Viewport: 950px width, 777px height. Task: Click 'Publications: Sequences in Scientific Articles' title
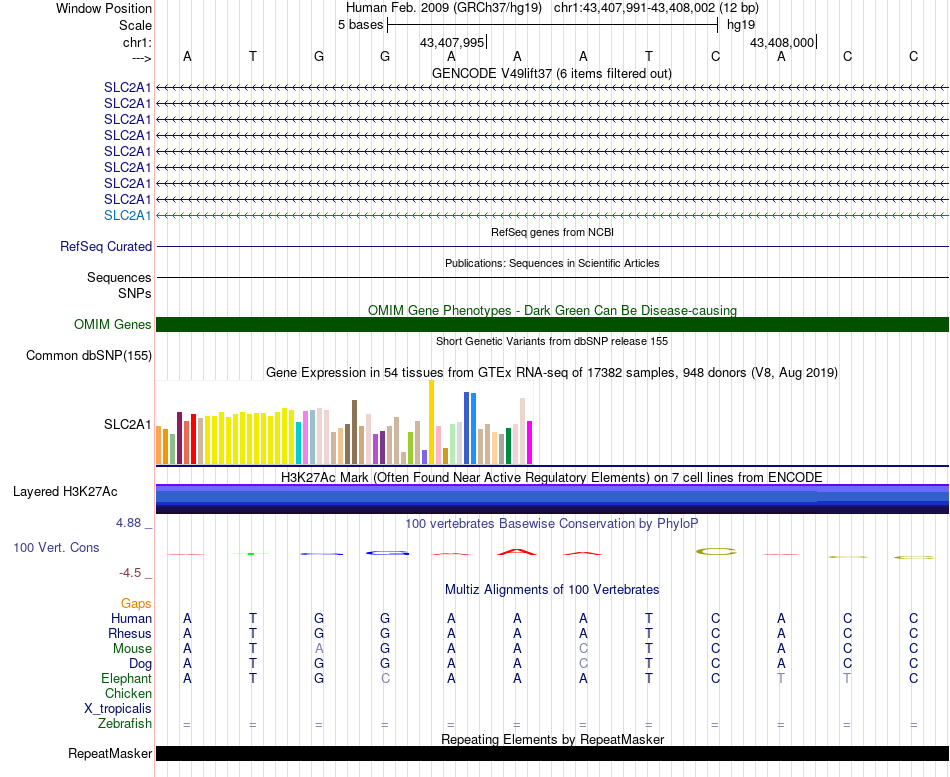coord(552,263)
